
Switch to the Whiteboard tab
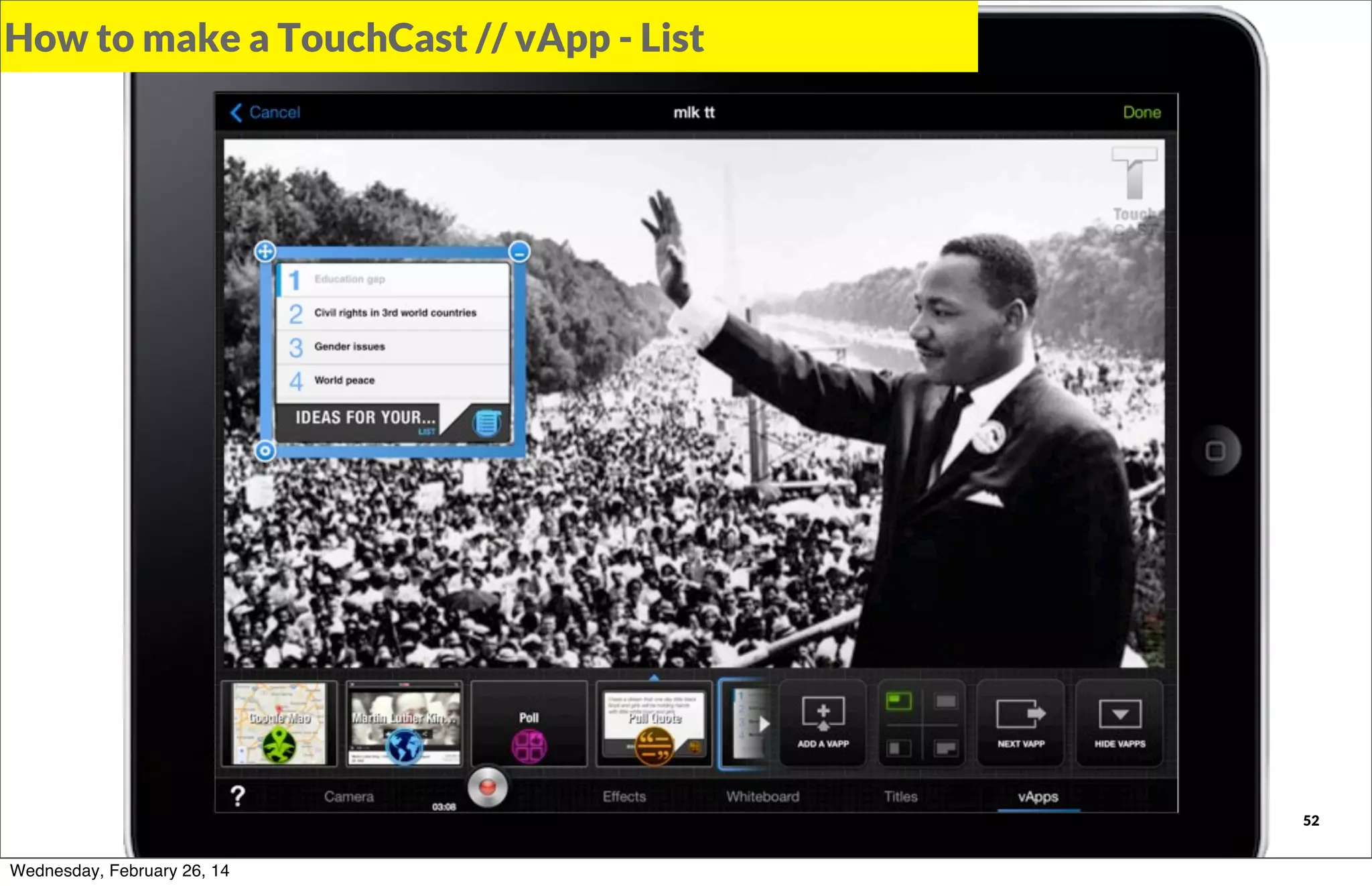click(x=762, y=797)
